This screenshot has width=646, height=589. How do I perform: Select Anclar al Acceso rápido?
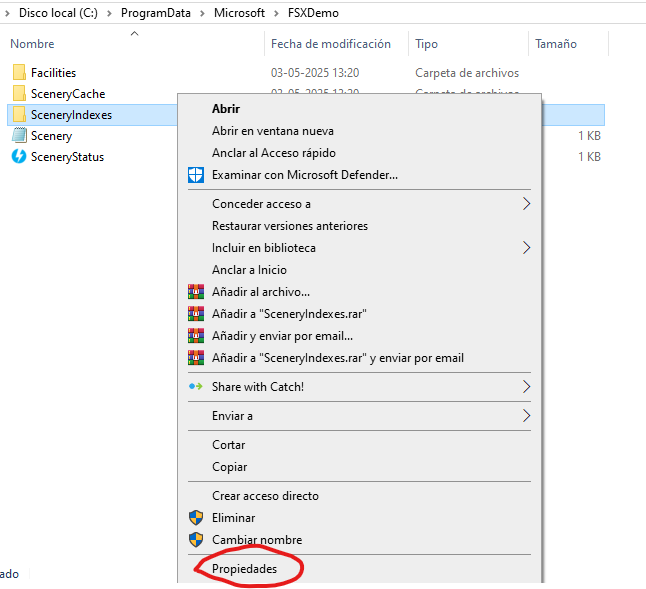coord(273,153)
